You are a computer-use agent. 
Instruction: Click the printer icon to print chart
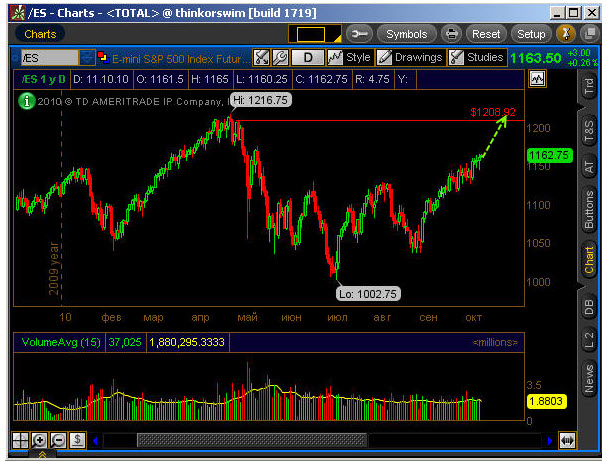[x=451, y=34]
